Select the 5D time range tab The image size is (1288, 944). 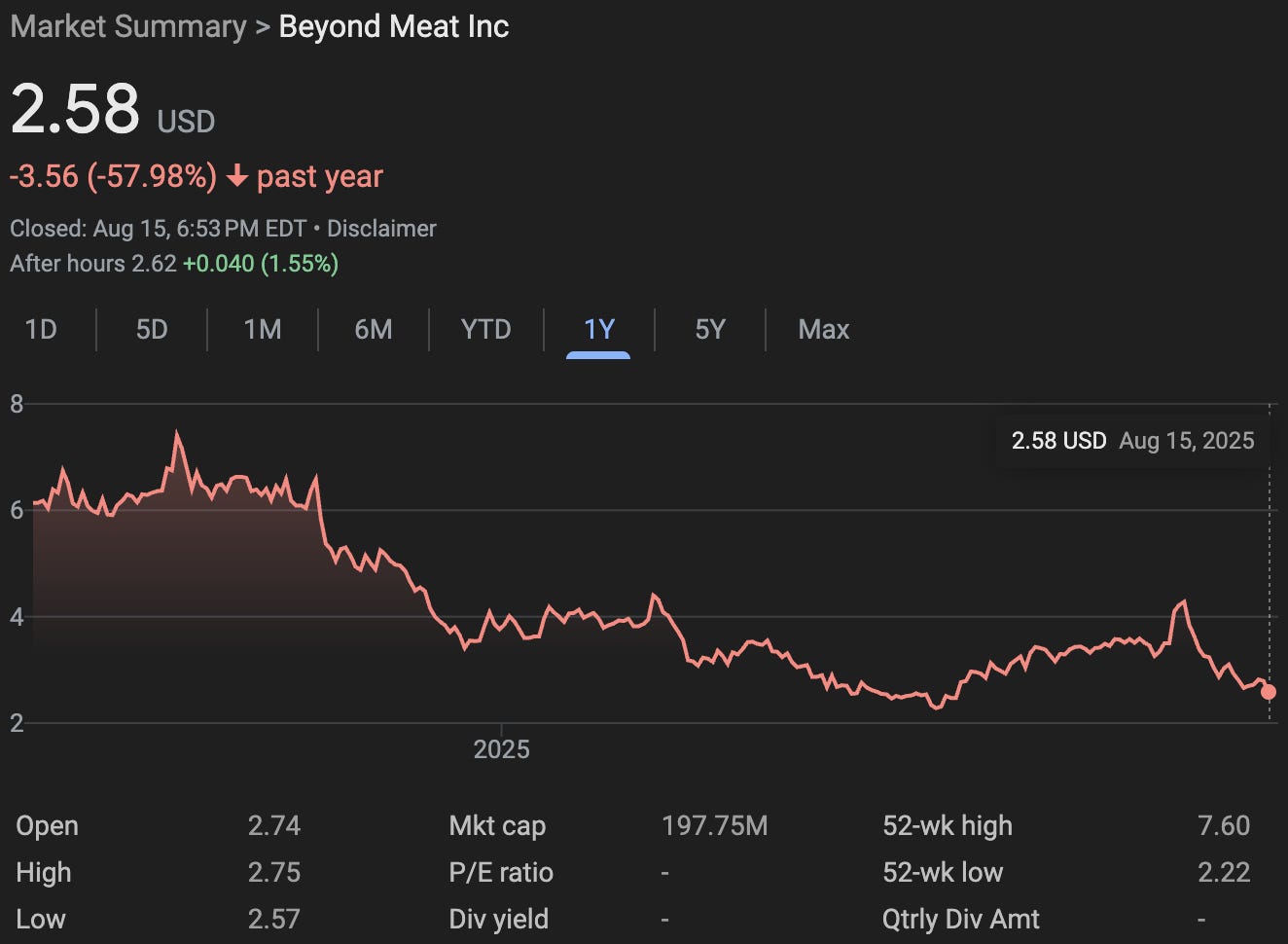[x=152, y=330]
